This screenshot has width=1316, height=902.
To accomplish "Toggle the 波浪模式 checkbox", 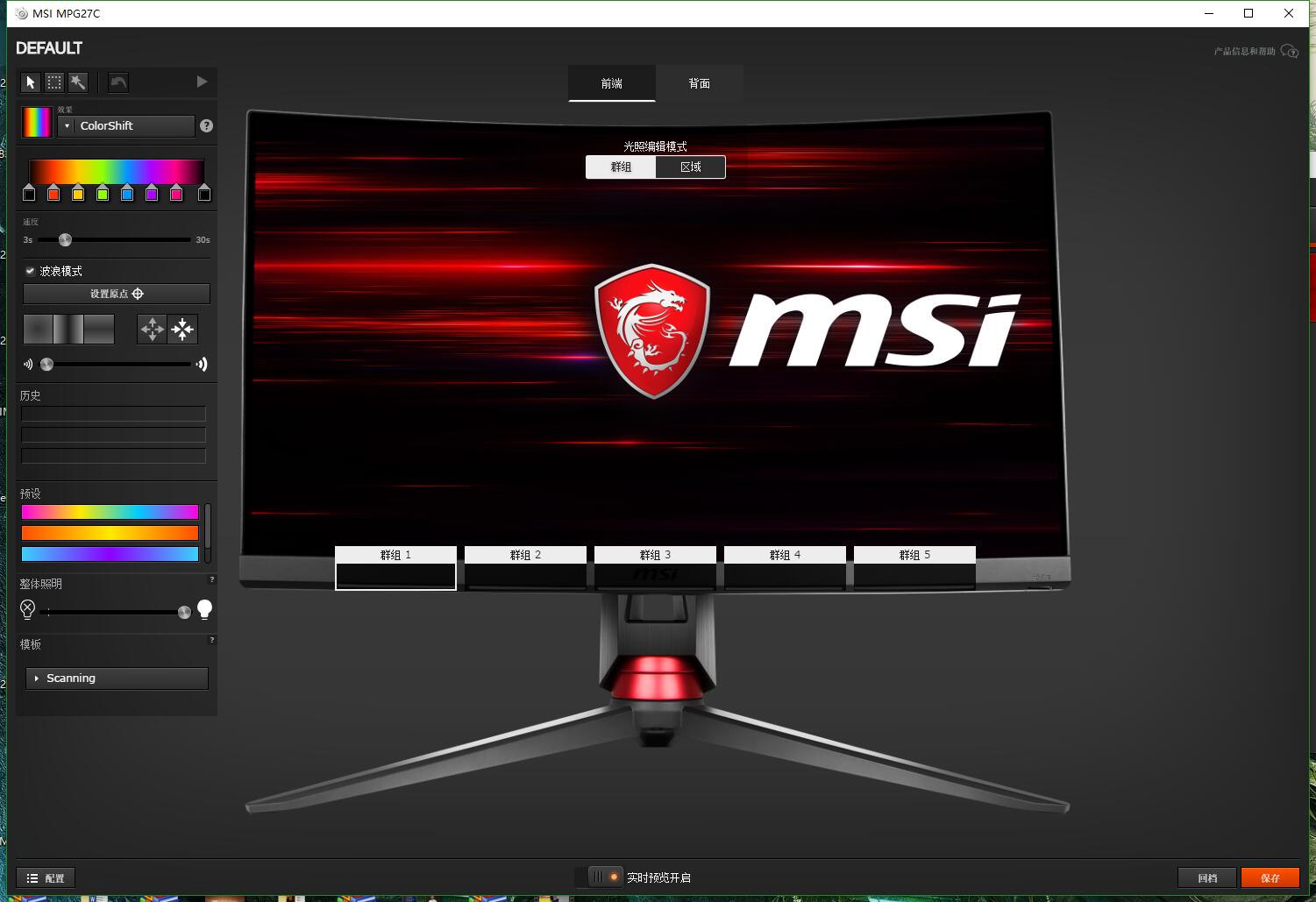I will pos(30,271).
